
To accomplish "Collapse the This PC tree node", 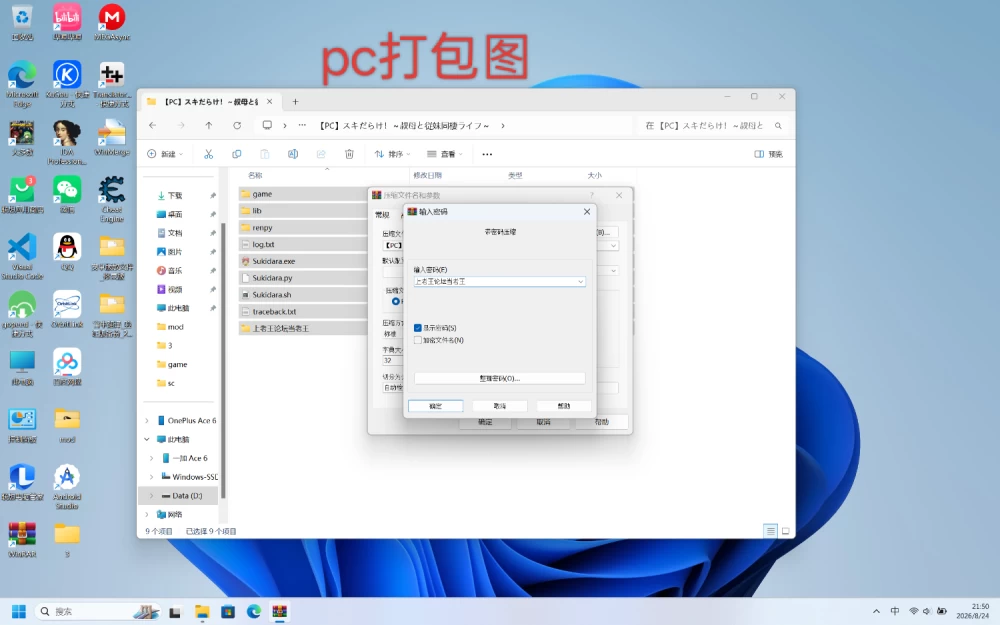I will (147, 439).
